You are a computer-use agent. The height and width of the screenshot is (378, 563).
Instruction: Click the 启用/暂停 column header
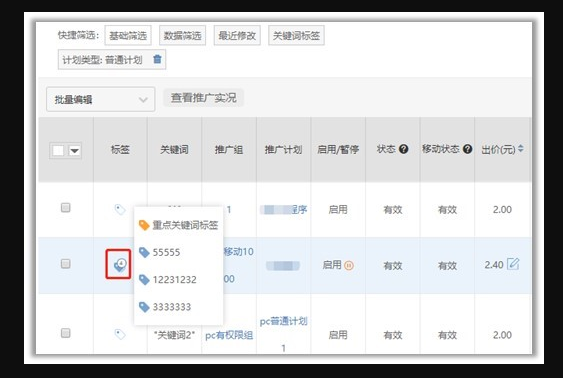point(338,149)
